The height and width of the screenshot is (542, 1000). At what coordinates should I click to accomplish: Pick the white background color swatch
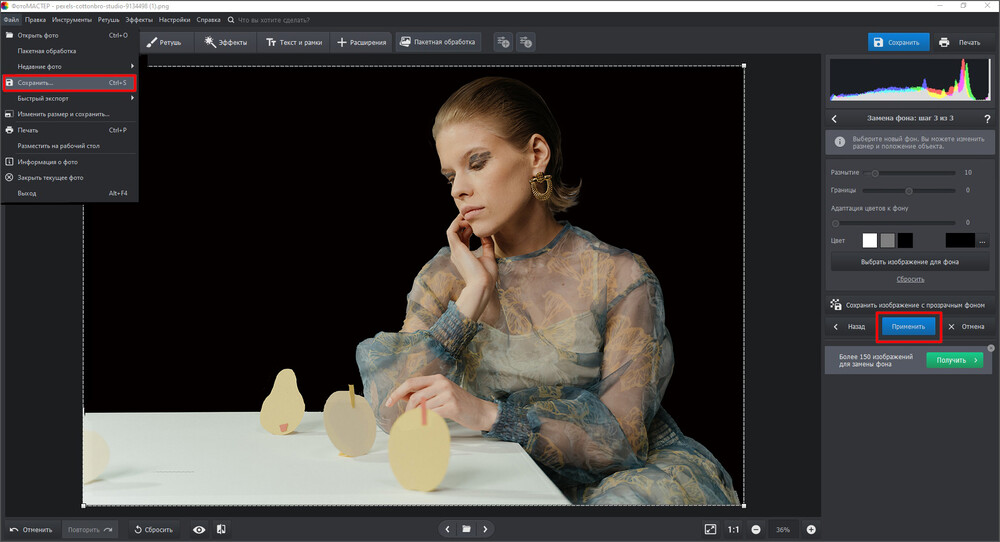[870, 241]
